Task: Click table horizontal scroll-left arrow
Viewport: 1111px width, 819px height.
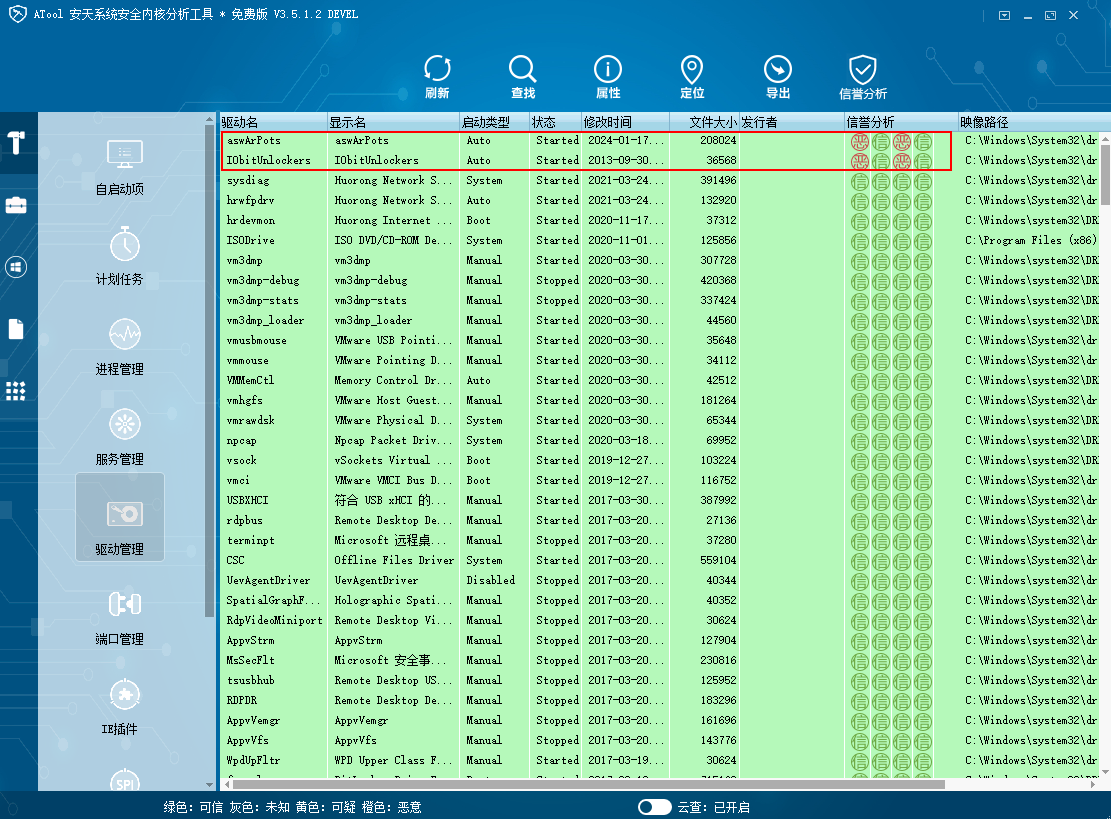Action: 227,784
